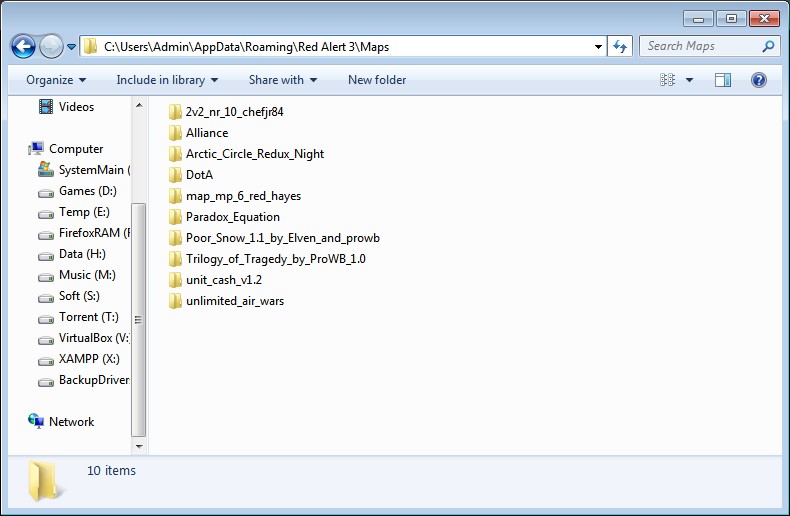Select the address bar path text
Screen dimensions: 790x516
(246, 47)
